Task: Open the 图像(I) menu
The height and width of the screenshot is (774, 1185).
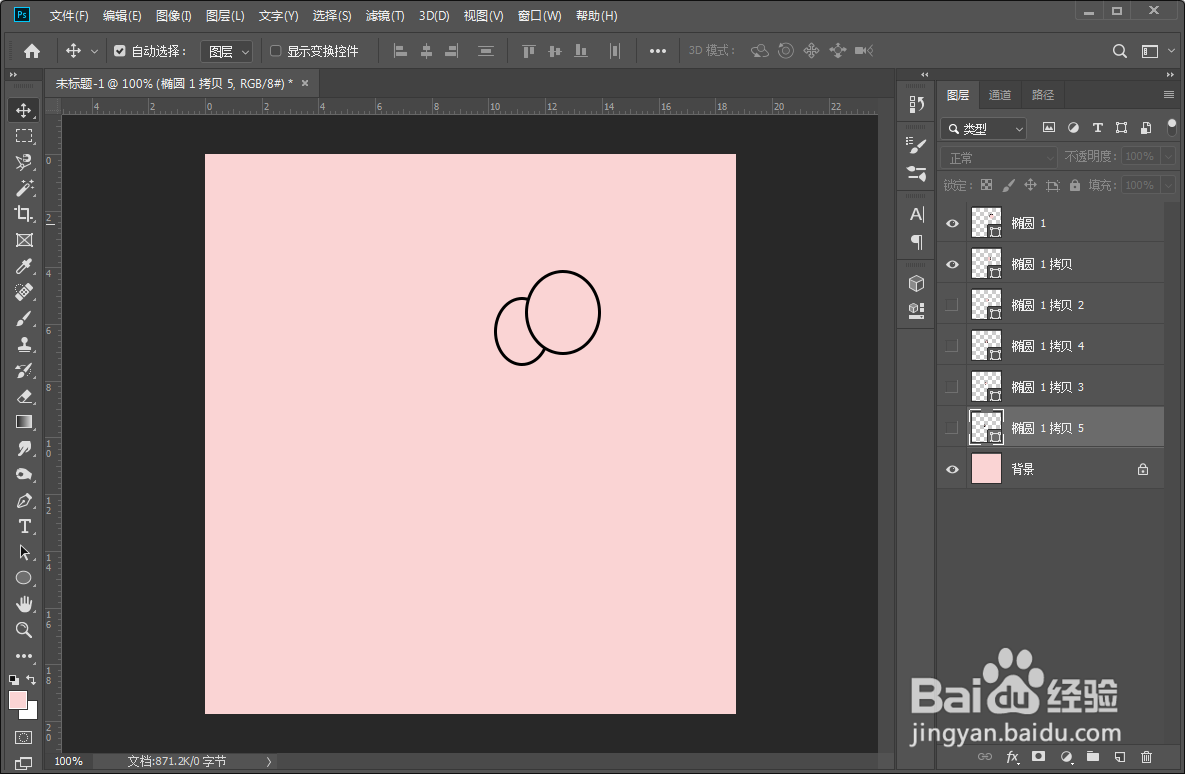Action: point(173,16)
